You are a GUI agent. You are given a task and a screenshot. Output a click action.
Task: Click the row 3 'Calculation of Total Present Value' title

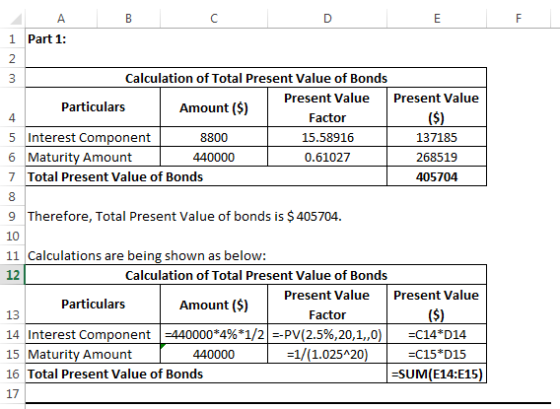[x=256, y=78]
